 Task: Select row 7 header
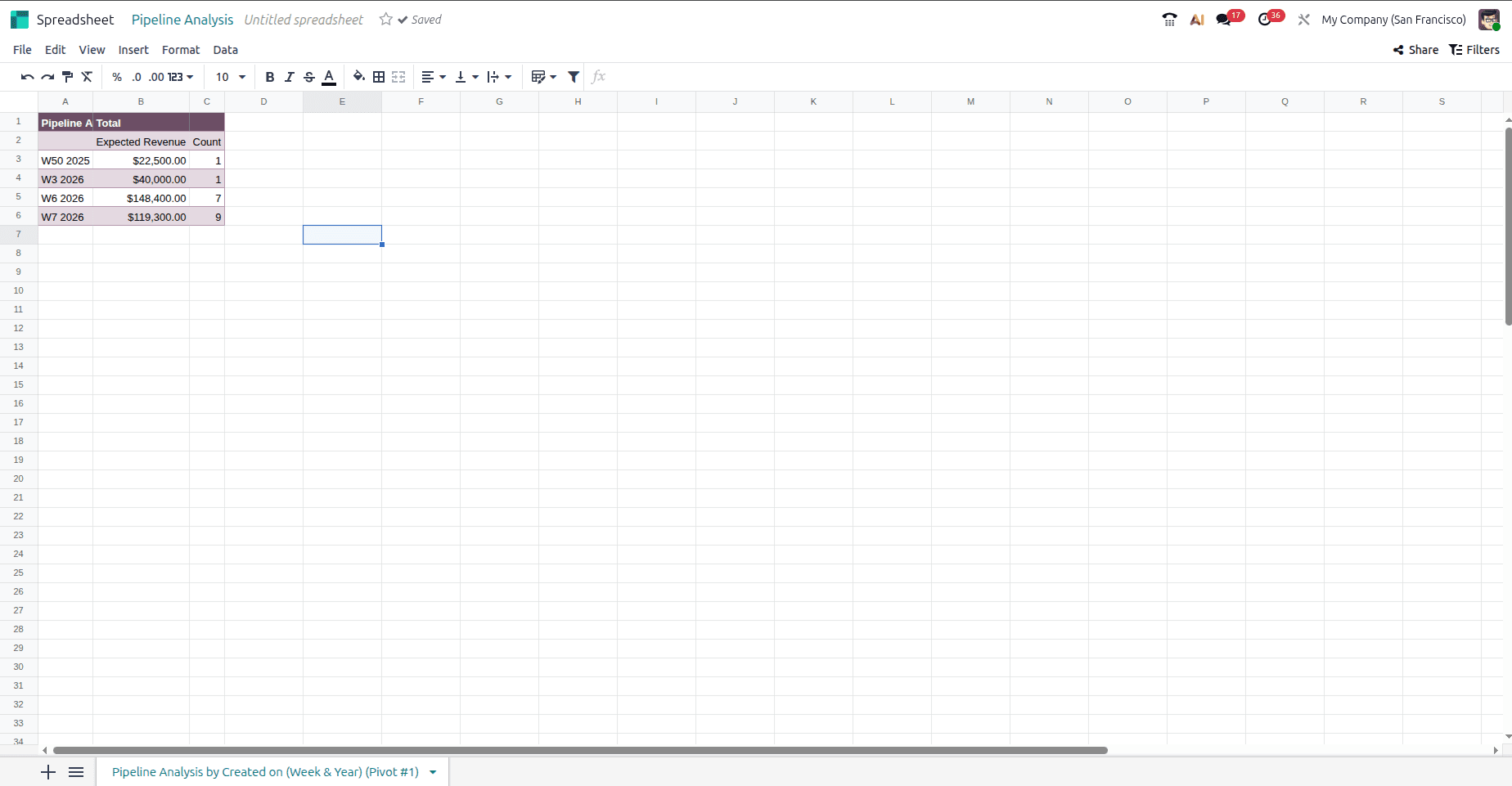[x=19, y=234]
